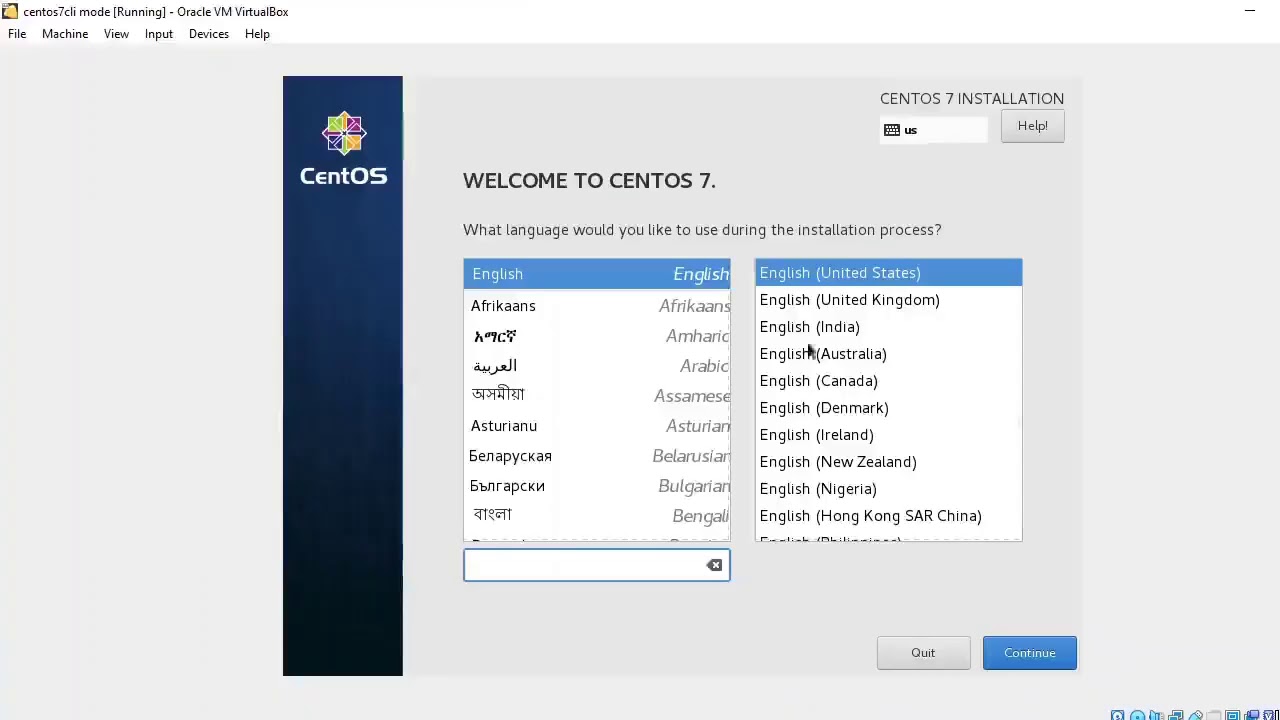Select Bengali in the language list
The height and width of the screenshot is (720, 1280).
pos(597,516)
